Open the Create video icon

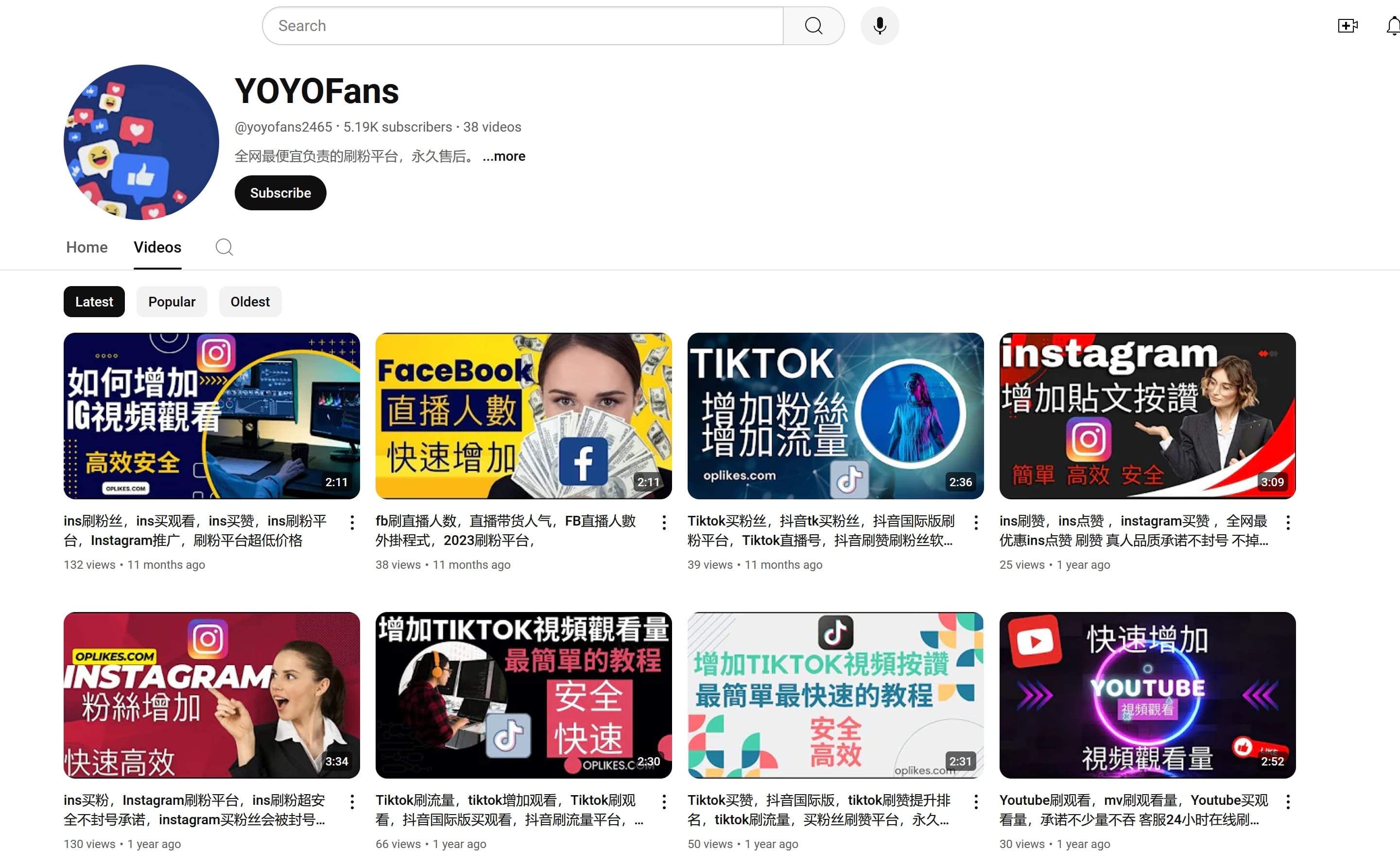coord(1347,26)
